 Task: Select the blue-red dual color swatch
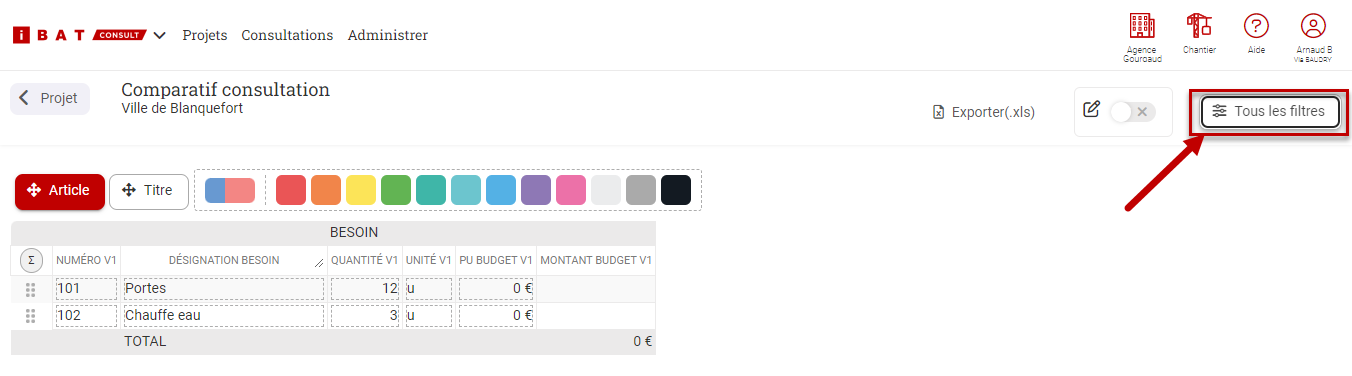click(x=230, y=190)
